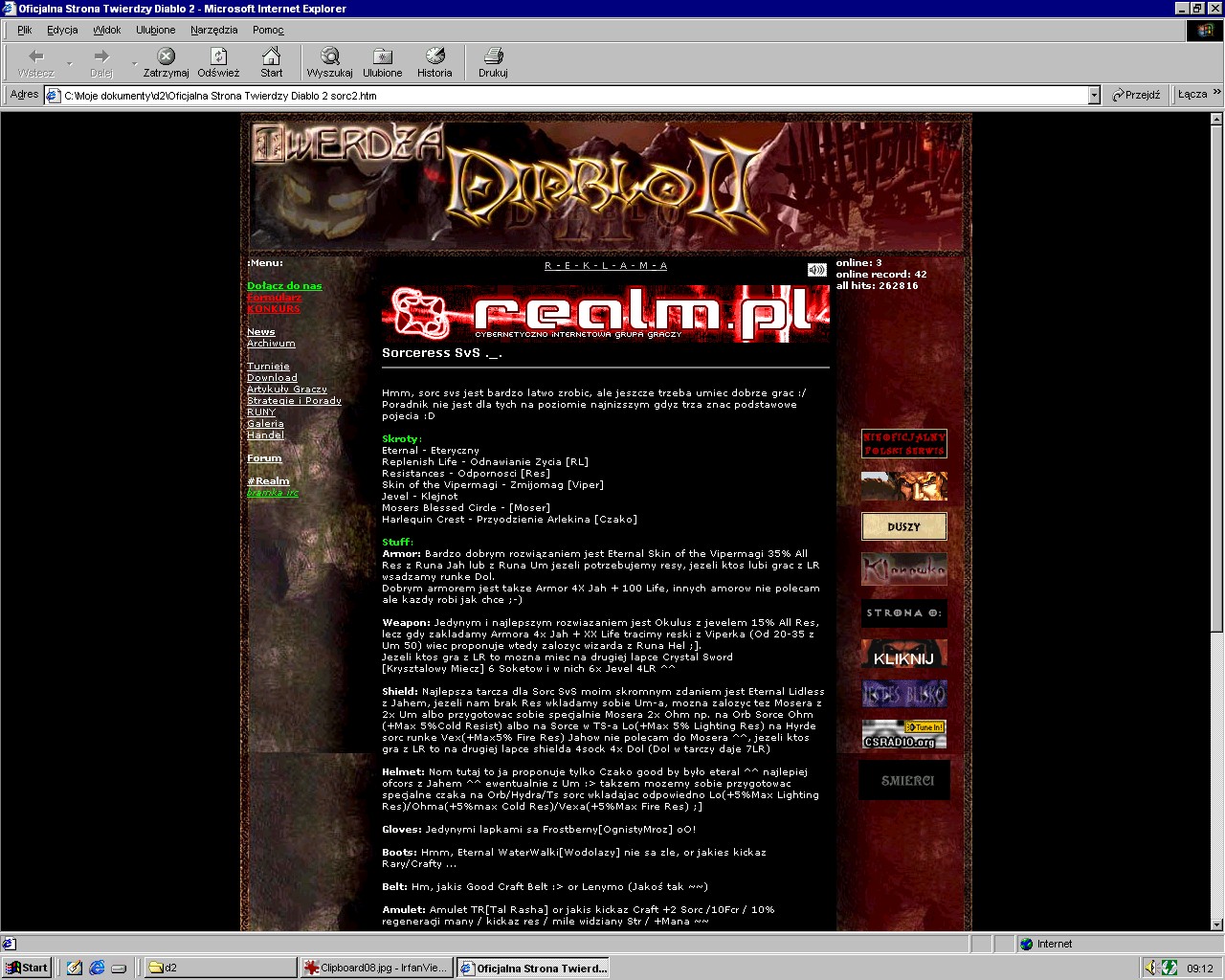This screenshot has height=980, width=1225.
Task: Switch to the Clipboard08.jpg IrfanView taskbar button
Action: point(376,968)
